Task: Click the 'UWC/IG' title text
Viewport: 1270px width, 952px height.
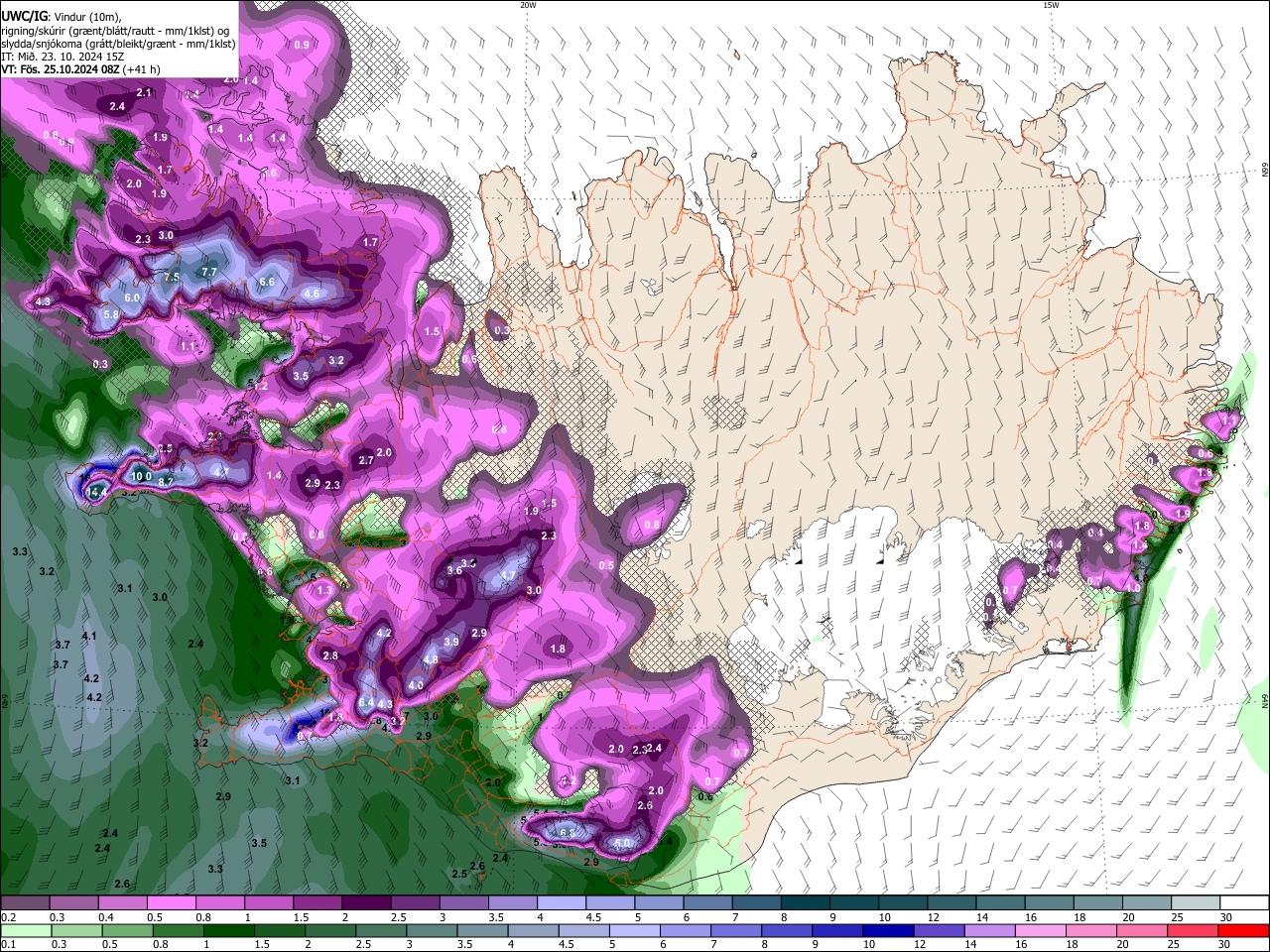Action: click(23, 17)
